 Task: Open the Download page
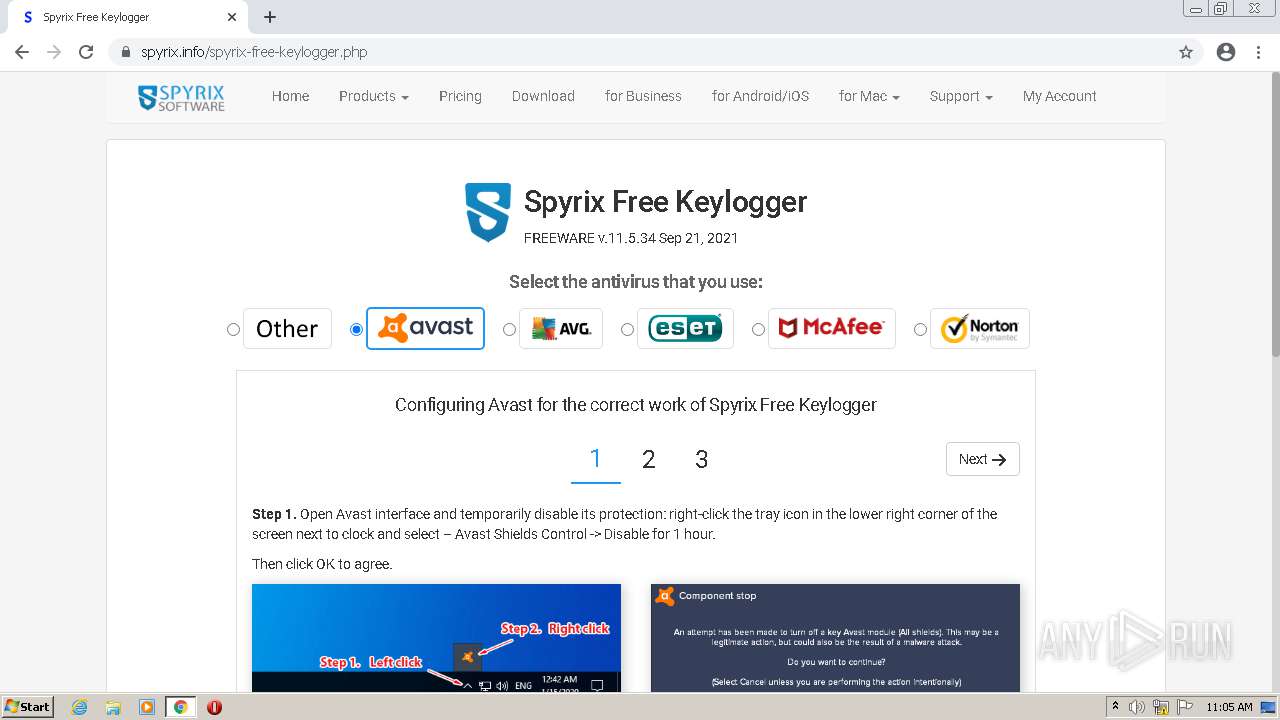pos(543,97)
